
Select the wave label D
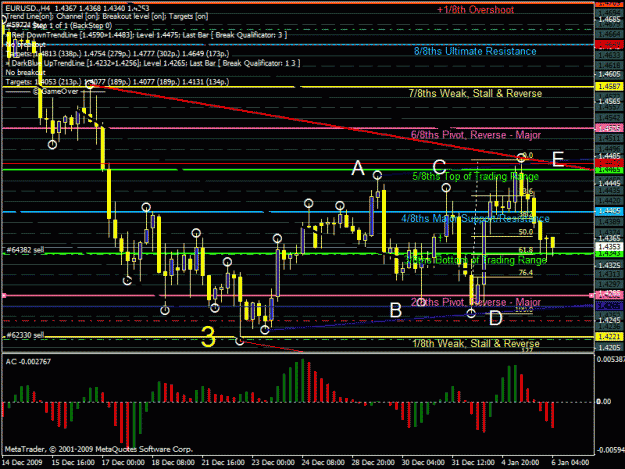click(x=495, y=318)
